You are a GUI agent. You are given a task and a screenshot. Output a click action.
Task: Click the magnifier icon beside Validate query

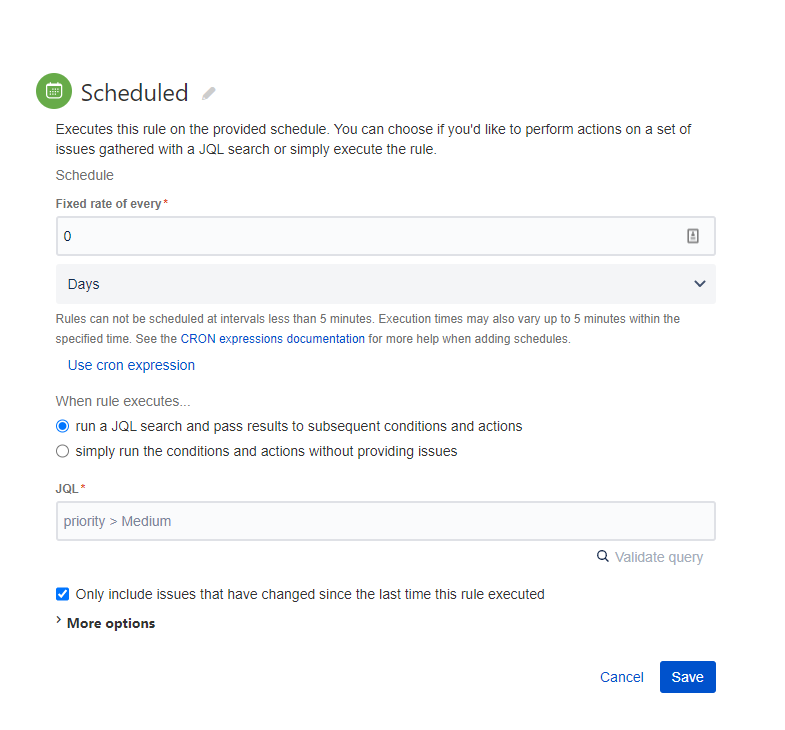point(603,556)
